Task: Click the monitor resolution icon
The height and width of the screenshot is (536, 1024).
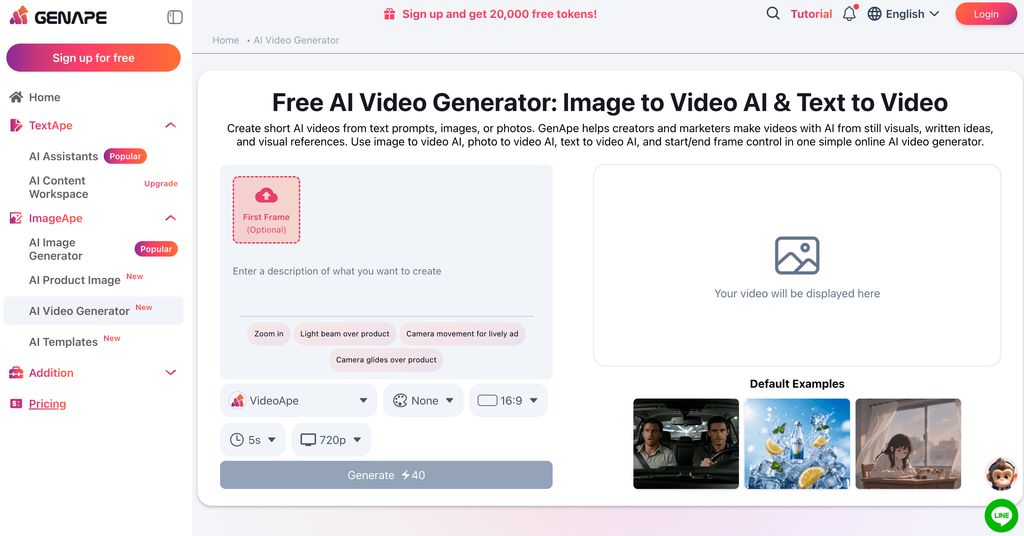Action: (x=308, y=440)
